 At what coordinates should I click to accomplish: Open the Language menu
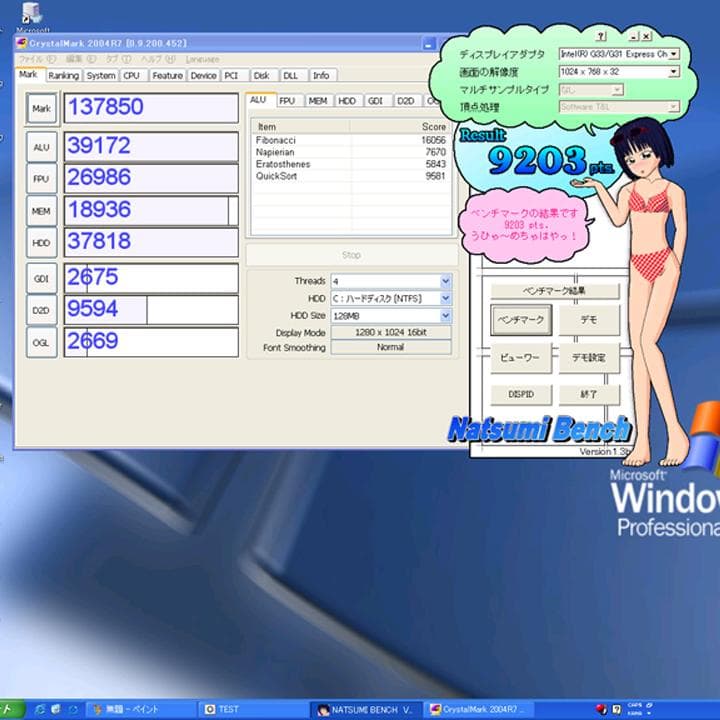(x=202, y=59)
